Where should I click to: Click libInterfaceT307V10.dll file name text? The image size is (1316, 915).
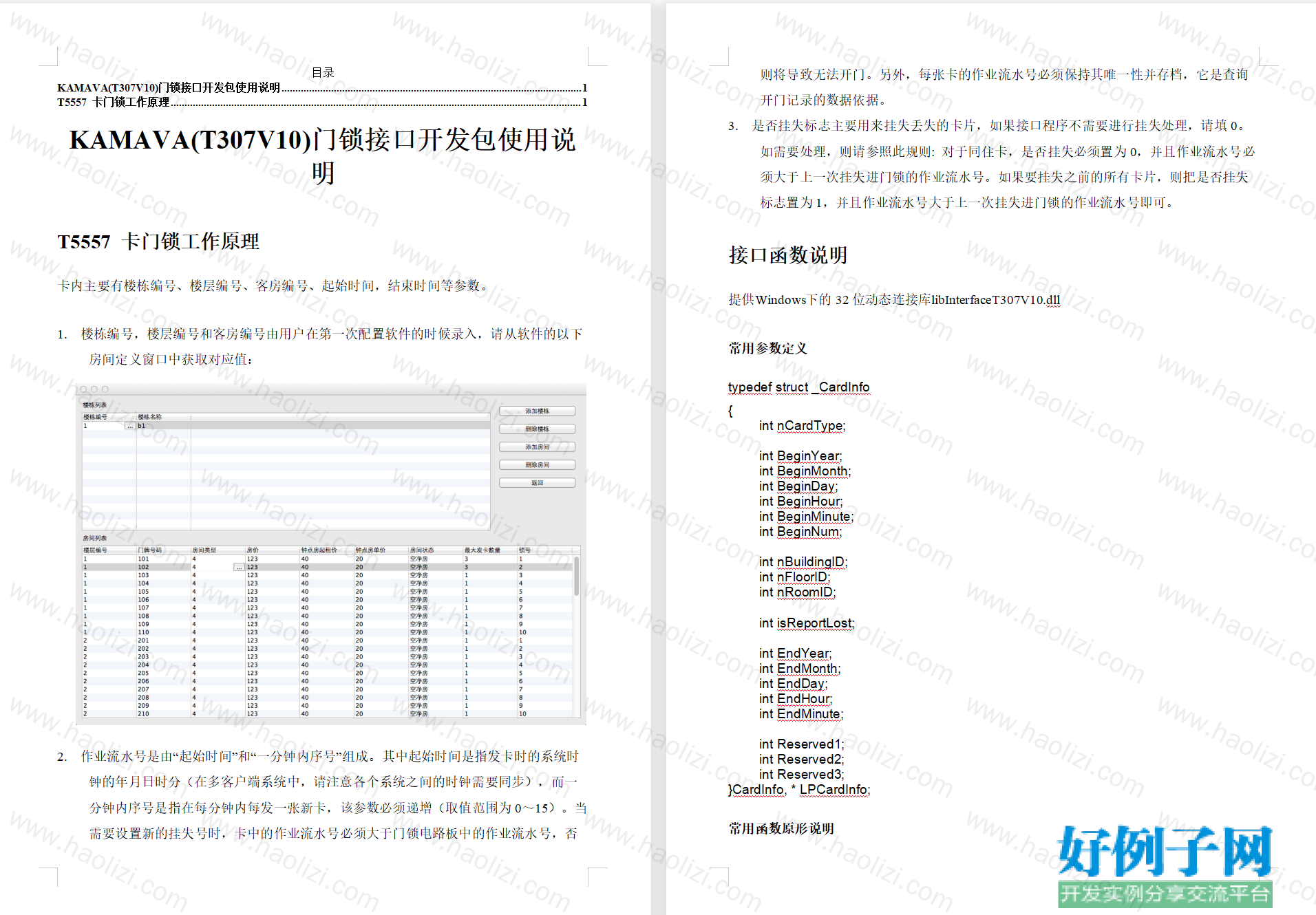point(995,300)
